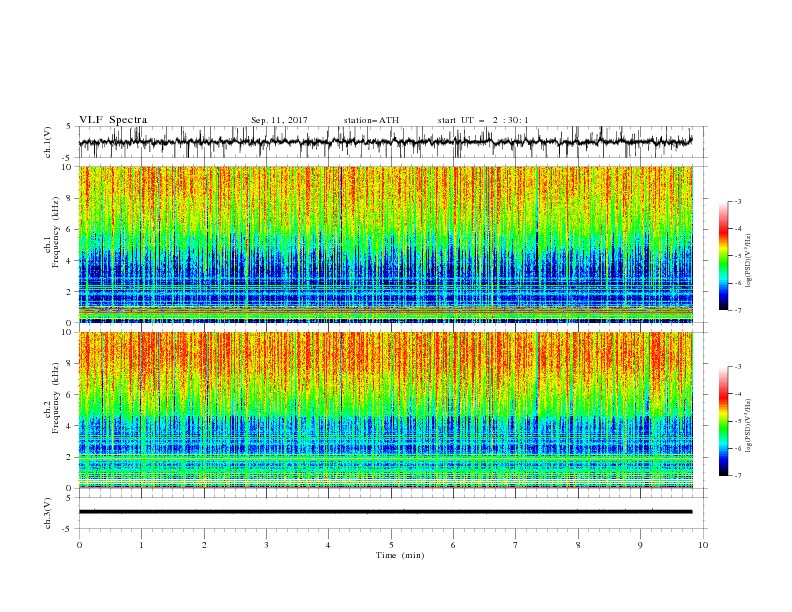Click the lower color scale bar for ch.2
The width and height of the screenshot is (792, 612).
(x=723, y=421)
